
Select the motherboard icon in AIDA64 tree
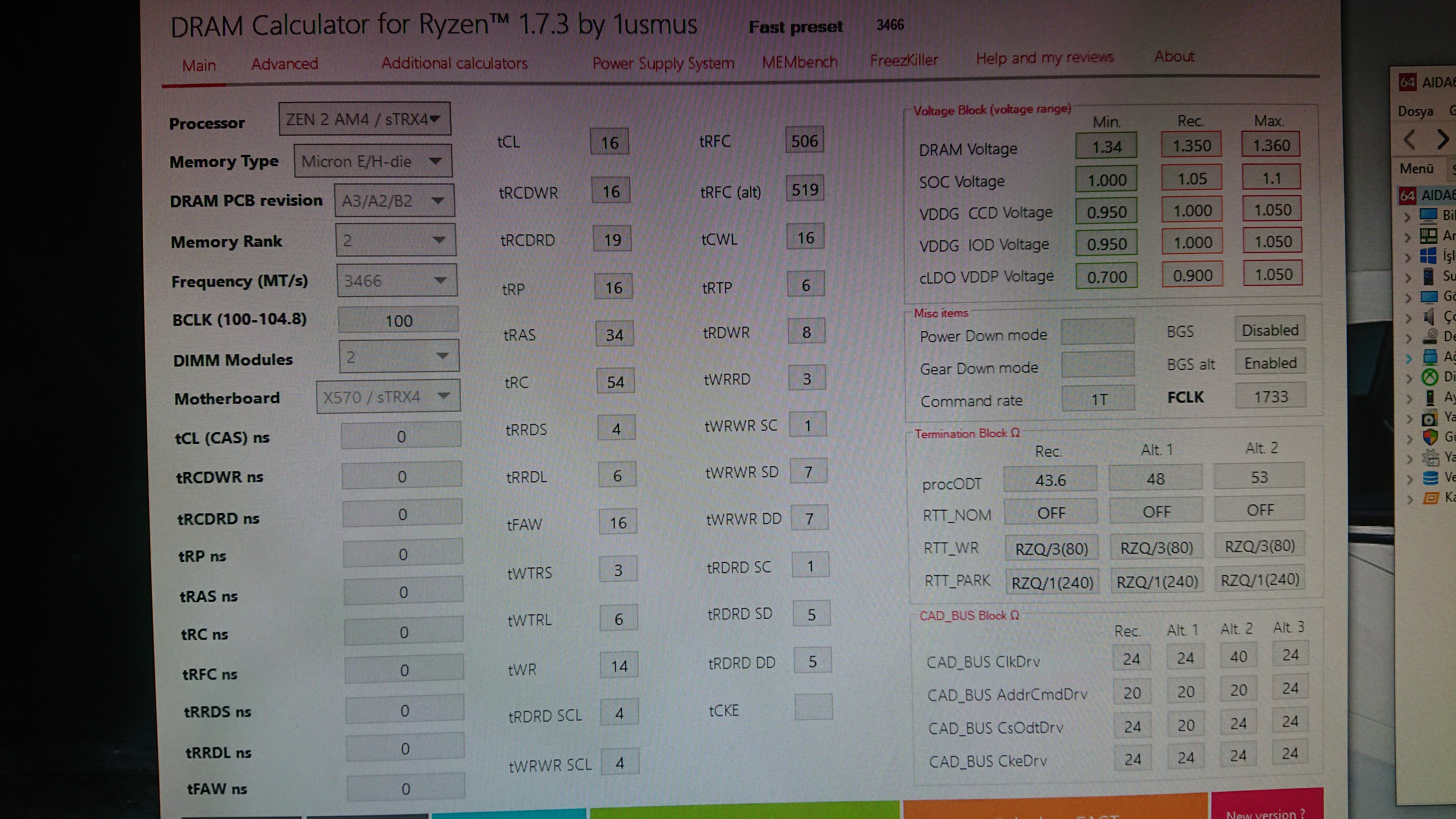point(1429,236)
